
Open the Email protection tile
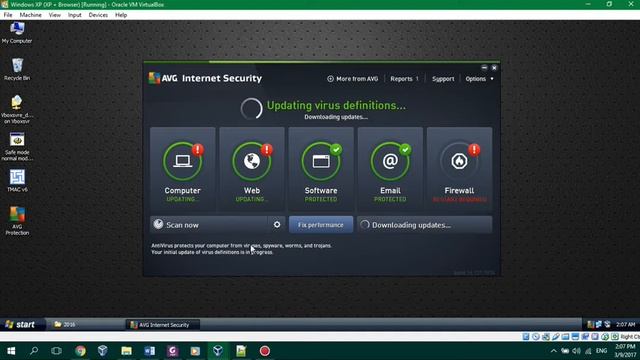pos(390,168)
